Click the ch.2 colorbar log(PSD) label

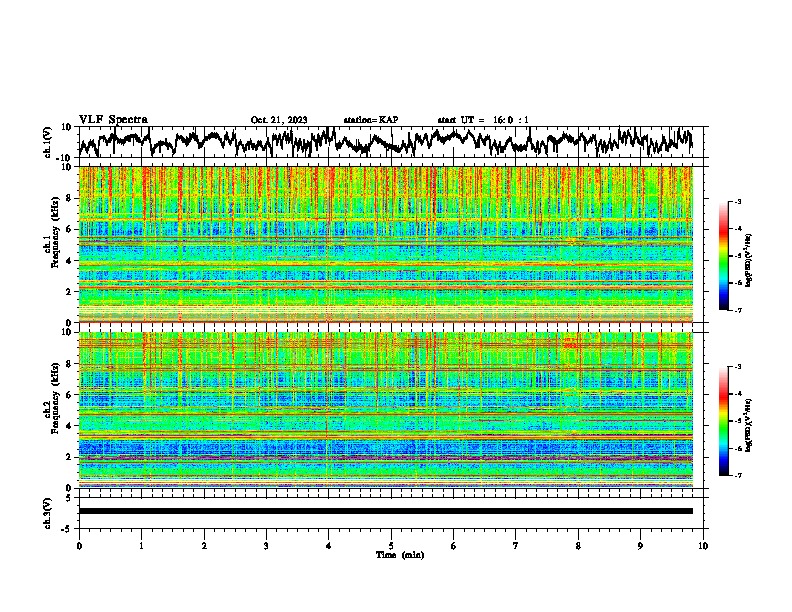click(749, 425)
